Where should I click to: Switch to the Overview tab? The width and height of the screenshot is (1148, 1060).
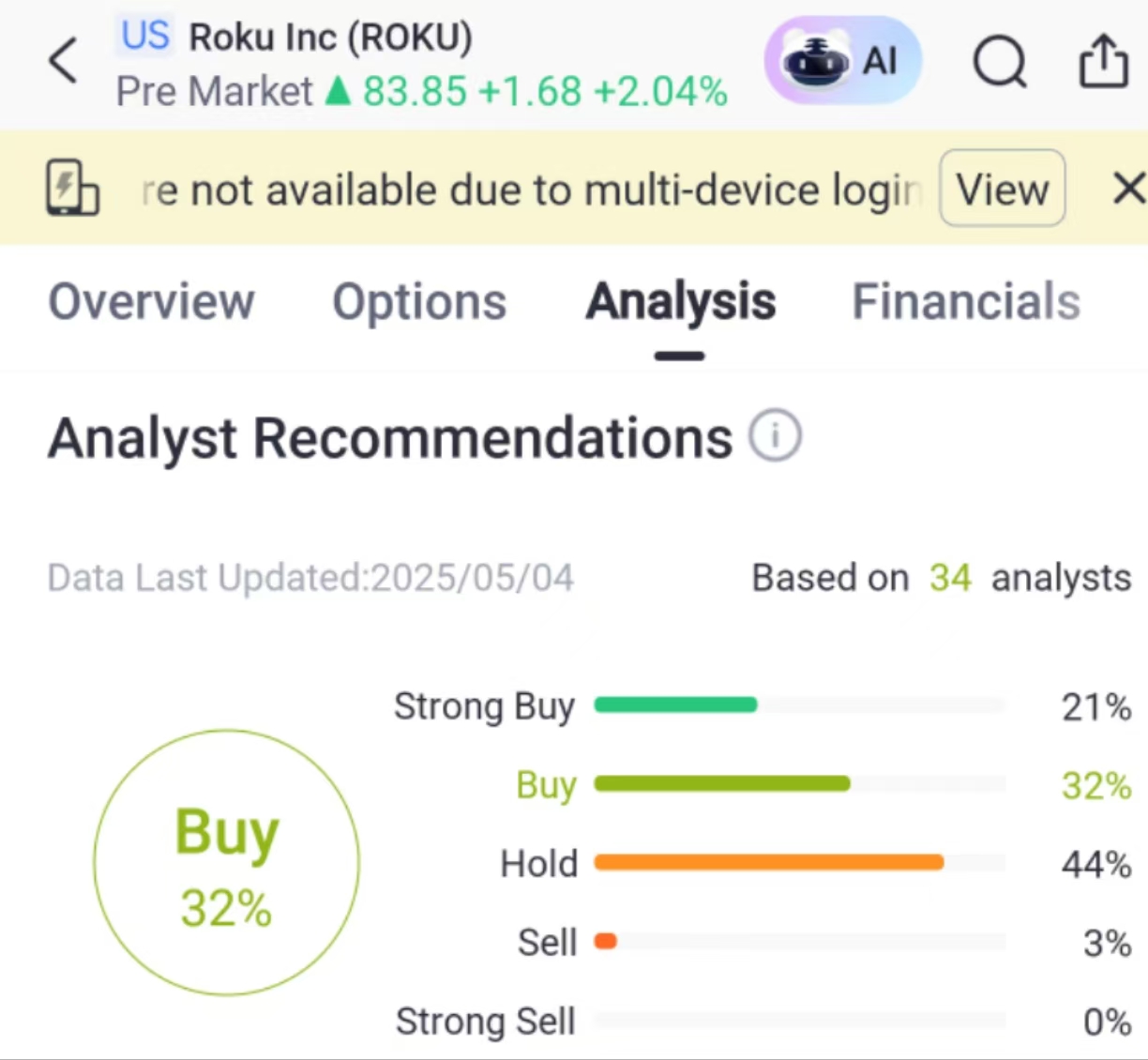coord(151,302)
